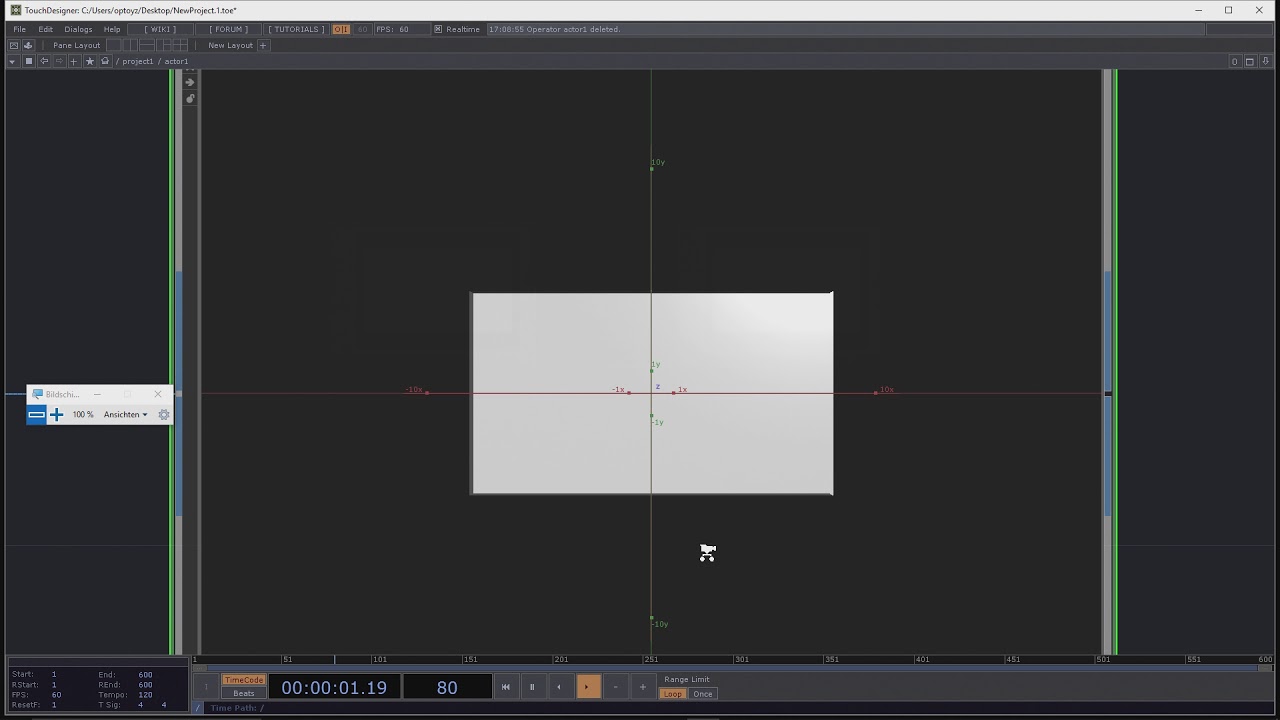Click the pane maximize icon at top right
The width and height of the screenshot is (1280, 720).
click(x=1250, y=62)
